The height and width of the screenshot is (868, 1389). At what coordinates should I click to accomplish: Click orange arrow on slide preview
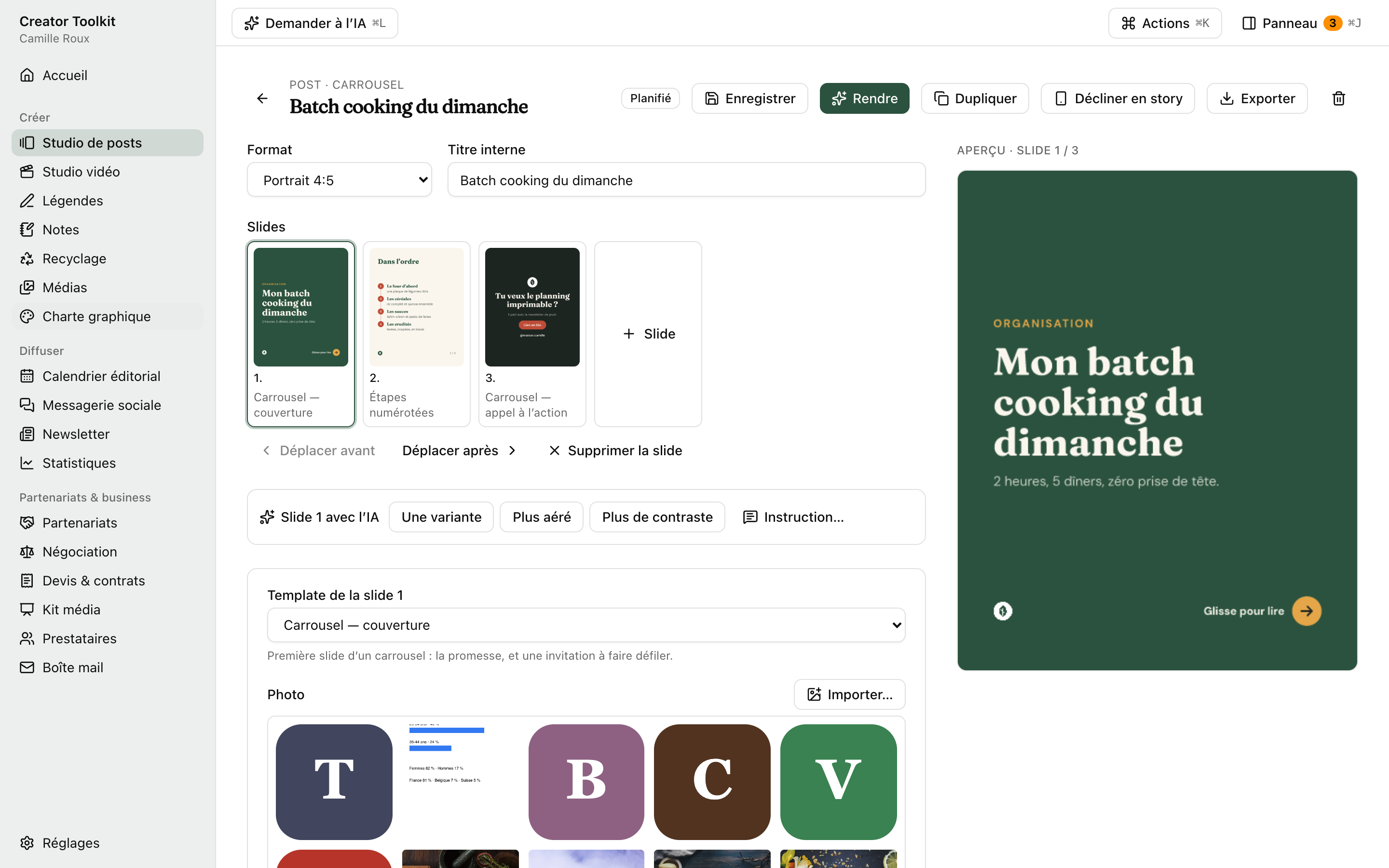click(x=1307, y=611)
